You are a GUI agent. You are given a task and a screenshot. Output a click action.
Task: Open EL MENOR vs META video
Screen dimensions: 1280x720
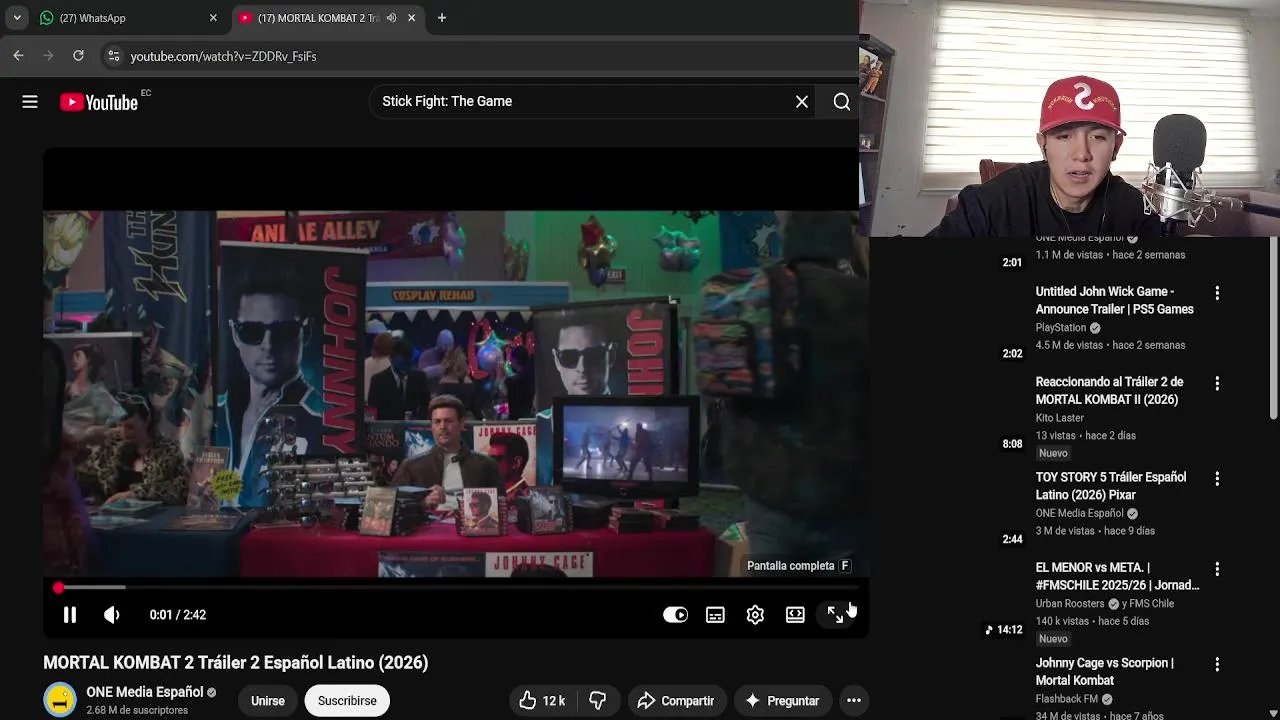(x=1117, y=576)
